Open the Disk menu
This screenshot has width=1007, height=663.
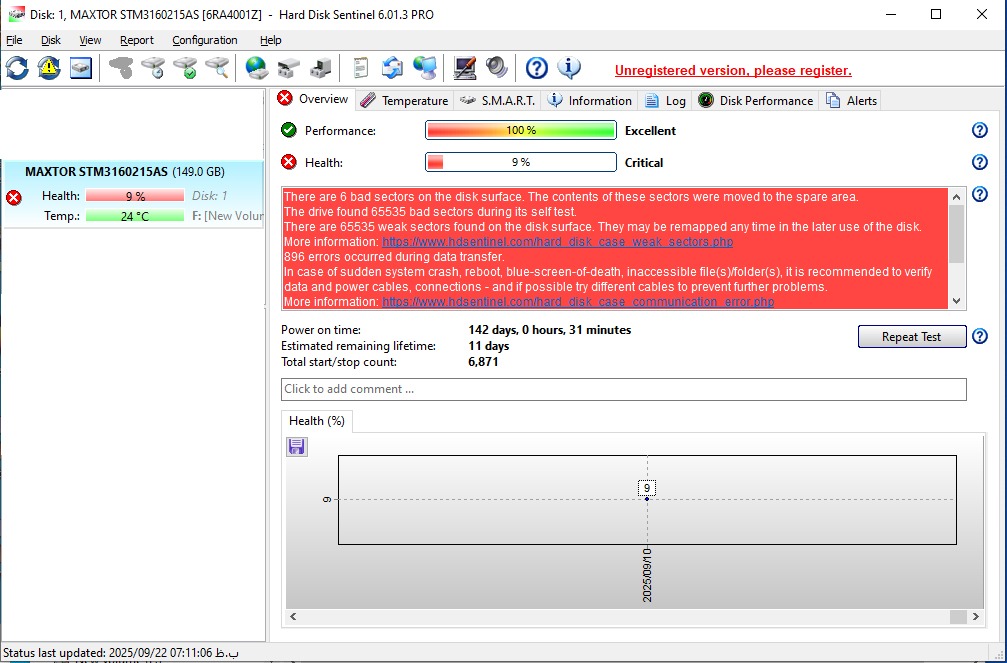(x=51, y=40)
